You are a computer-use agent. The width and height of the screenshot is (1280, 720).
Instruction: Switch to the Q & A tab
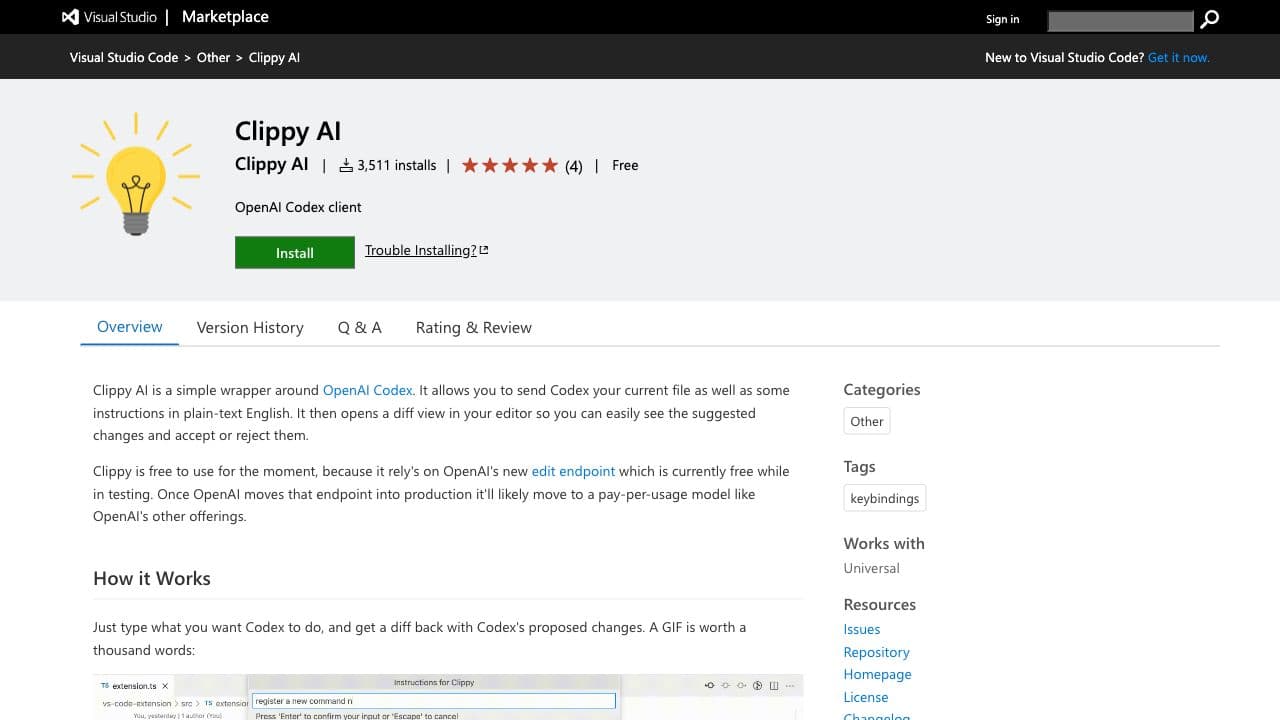coord(359,327)
